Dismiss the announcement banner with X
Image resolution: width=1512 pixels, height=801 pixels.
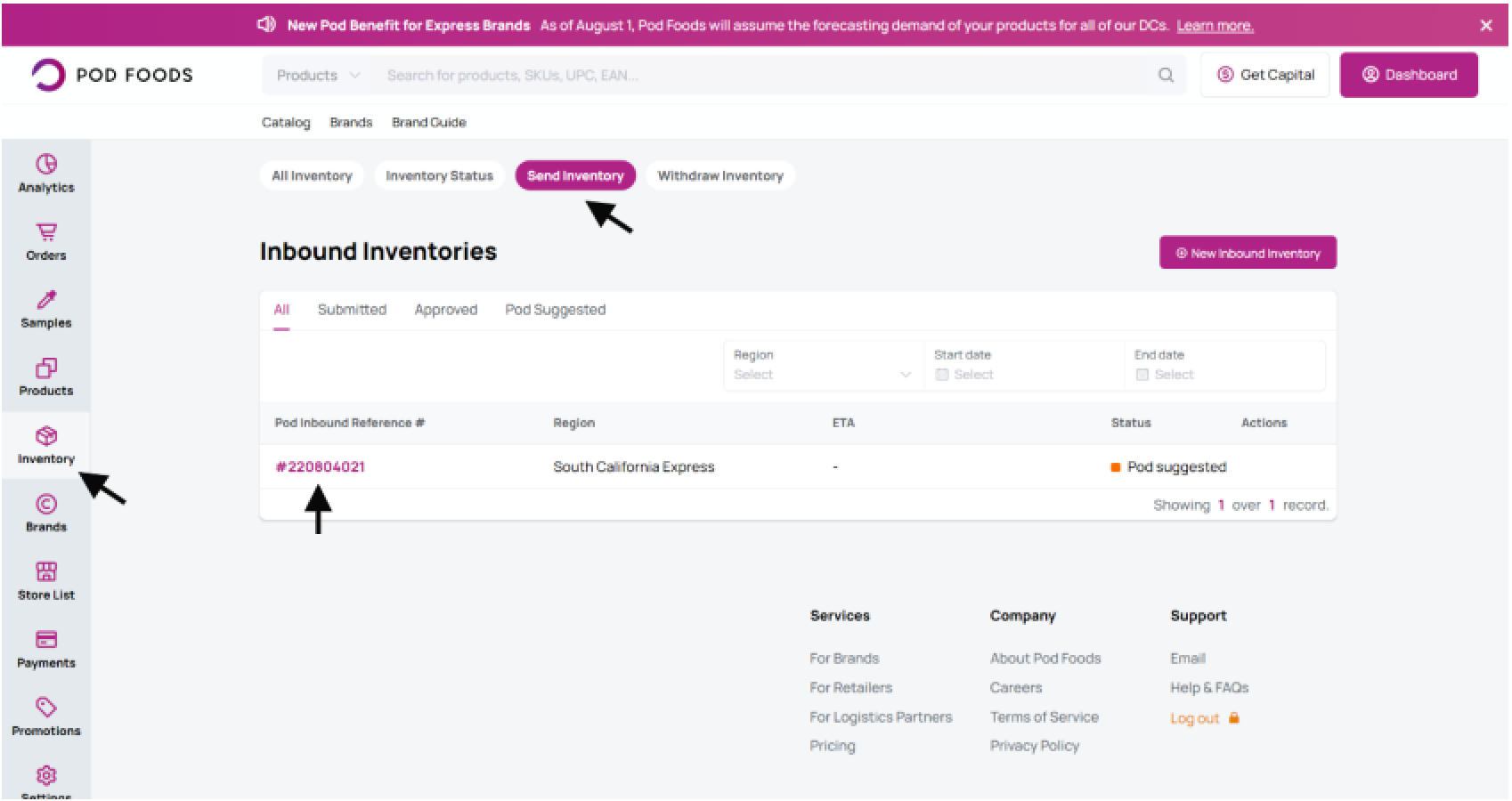tap(1486, 26)
